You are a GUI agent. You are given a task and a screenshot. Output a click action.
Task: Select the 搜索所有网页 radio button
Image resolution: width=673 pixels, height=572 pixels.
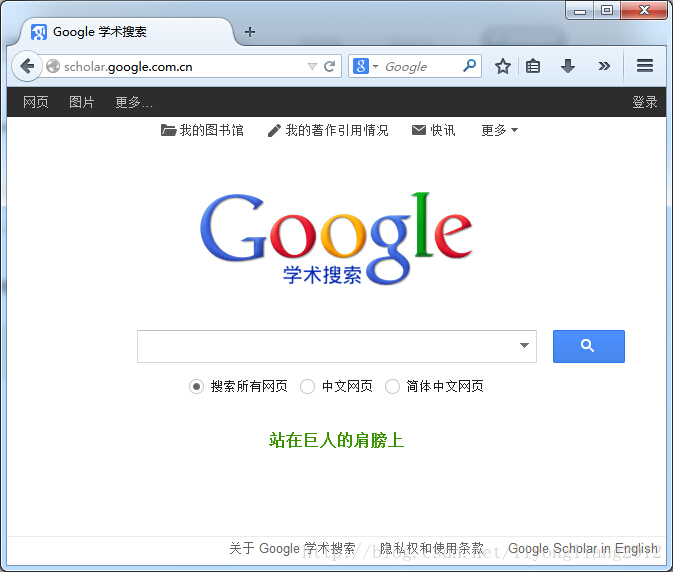click(x=196, y=387)
